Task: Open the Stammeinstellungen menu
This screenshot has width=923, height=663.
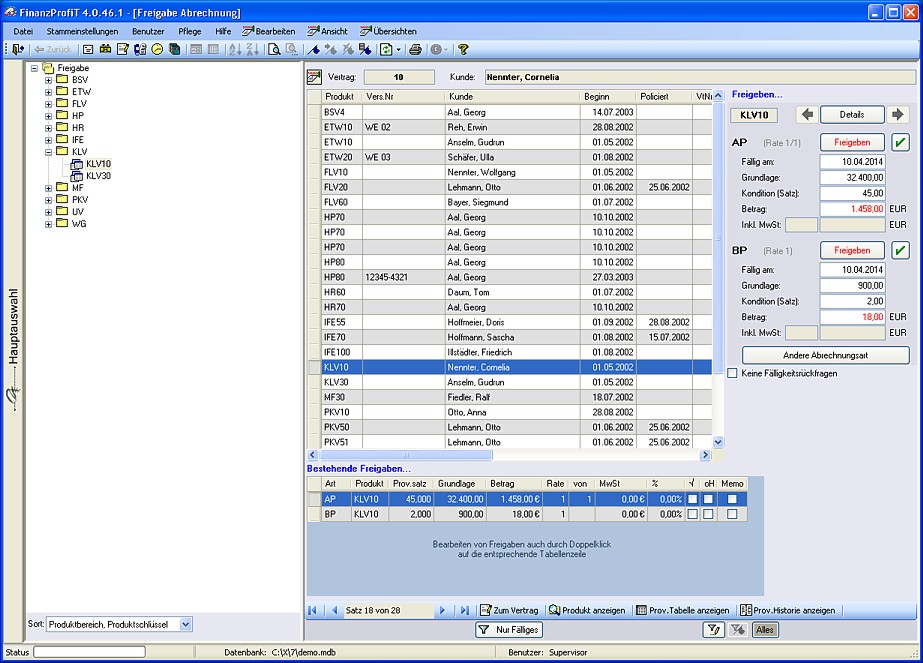Action: tap(83, 31)
